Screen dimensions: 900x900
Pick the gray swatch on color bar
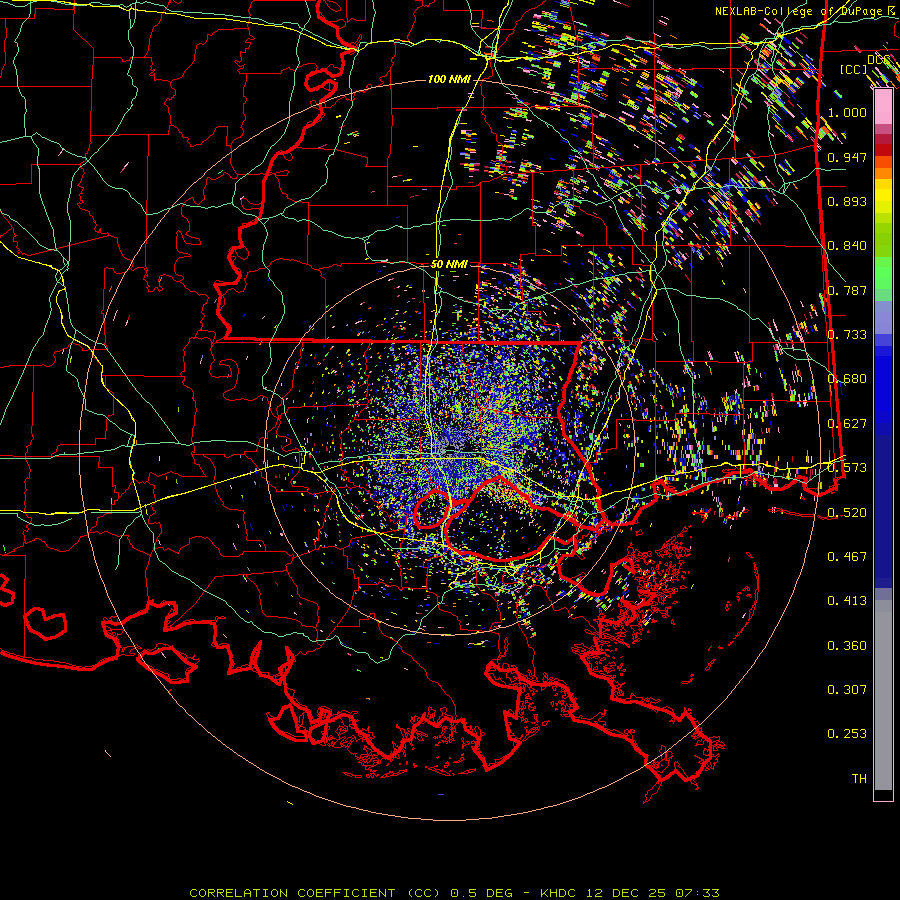[883, 695]
